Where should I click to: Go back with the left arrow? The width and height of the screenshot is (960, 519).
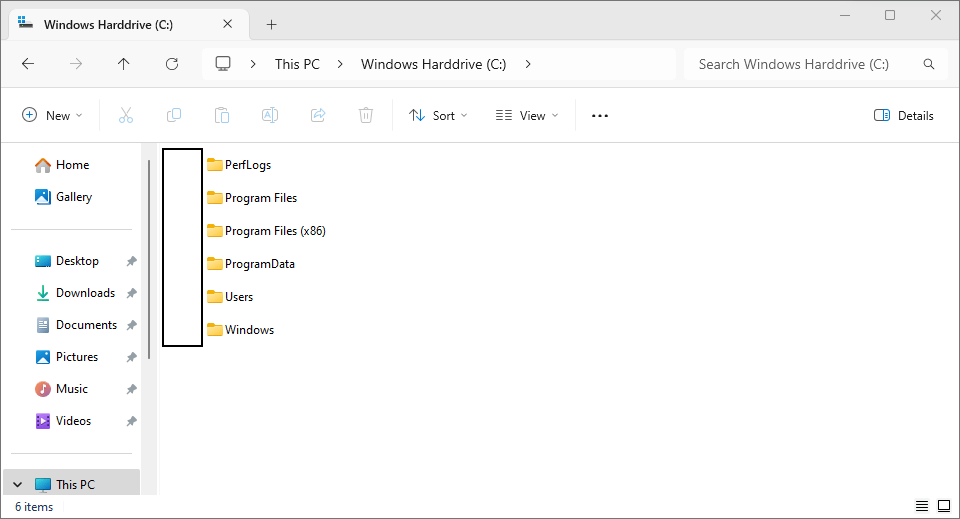(x=28, y=64)
